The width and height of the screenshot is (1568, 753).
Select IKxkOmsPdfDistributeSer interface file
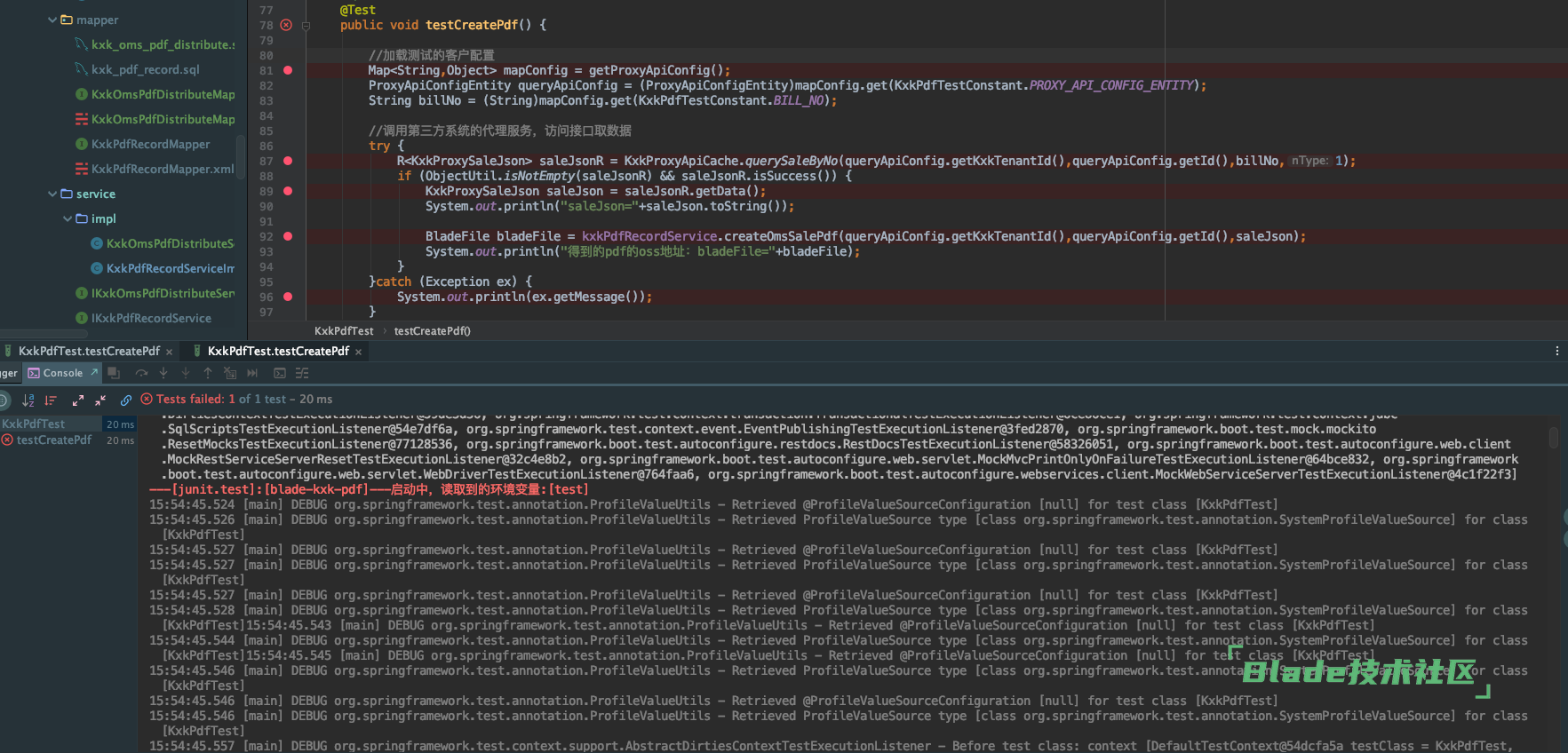click(163, 293)
